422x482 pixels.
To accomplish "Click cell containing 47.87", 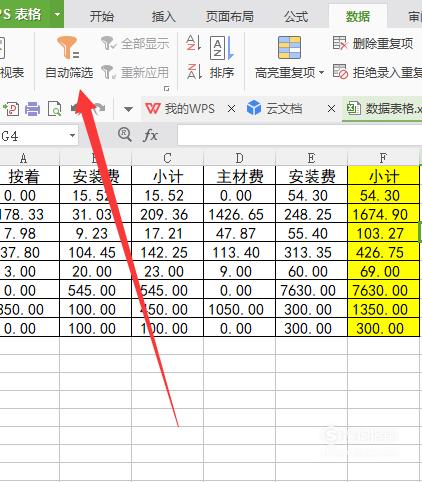I will click(x=239, y=233).
